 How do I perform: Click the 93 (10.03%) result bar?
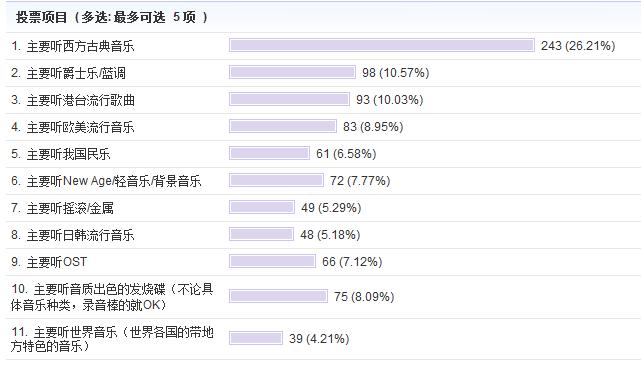[x=289, y=99]
